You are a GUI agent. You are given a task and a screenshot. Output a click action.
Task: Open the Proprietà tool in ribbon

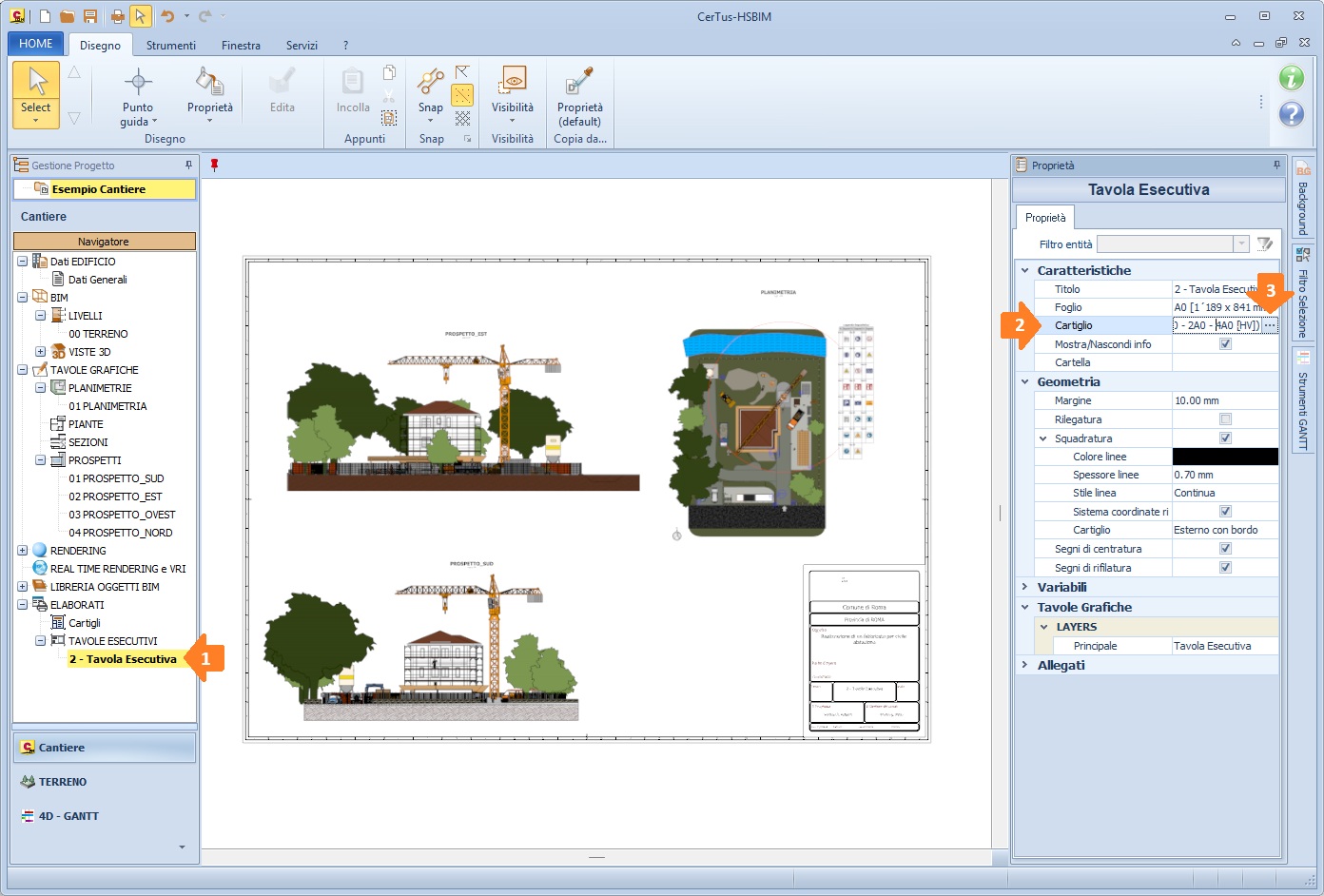point(209,83)
